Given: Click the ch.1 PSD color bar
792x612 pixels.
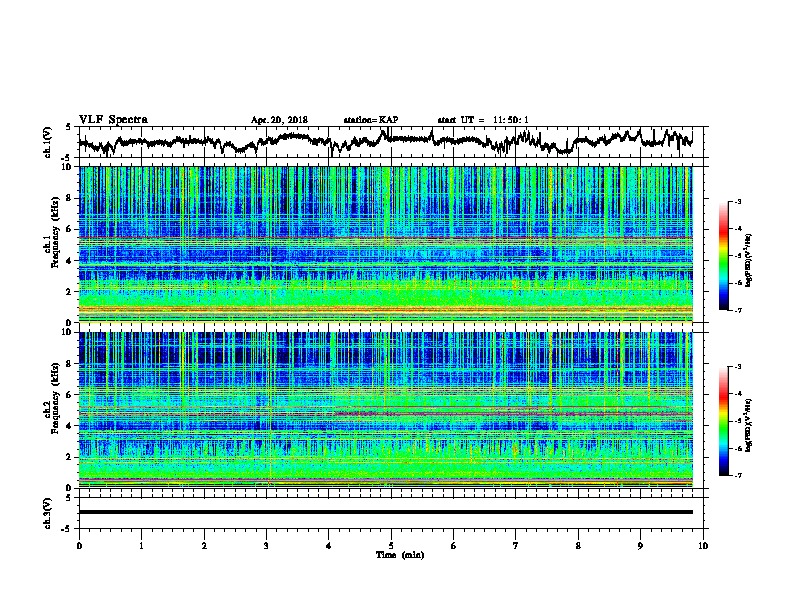Looking at the screenshot, I should [723, 256].
